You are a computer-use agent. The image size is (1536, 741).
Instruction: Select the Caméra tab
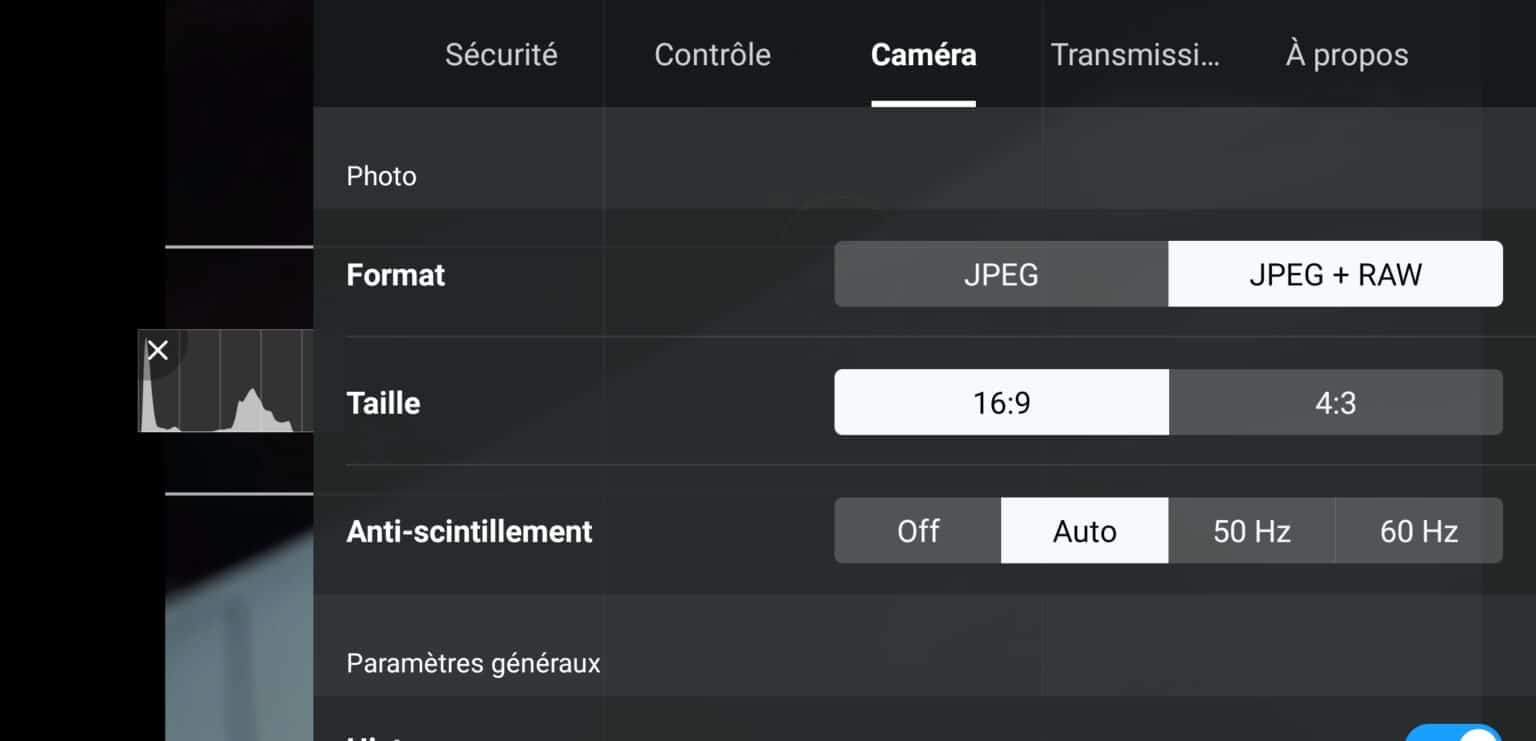923,55
